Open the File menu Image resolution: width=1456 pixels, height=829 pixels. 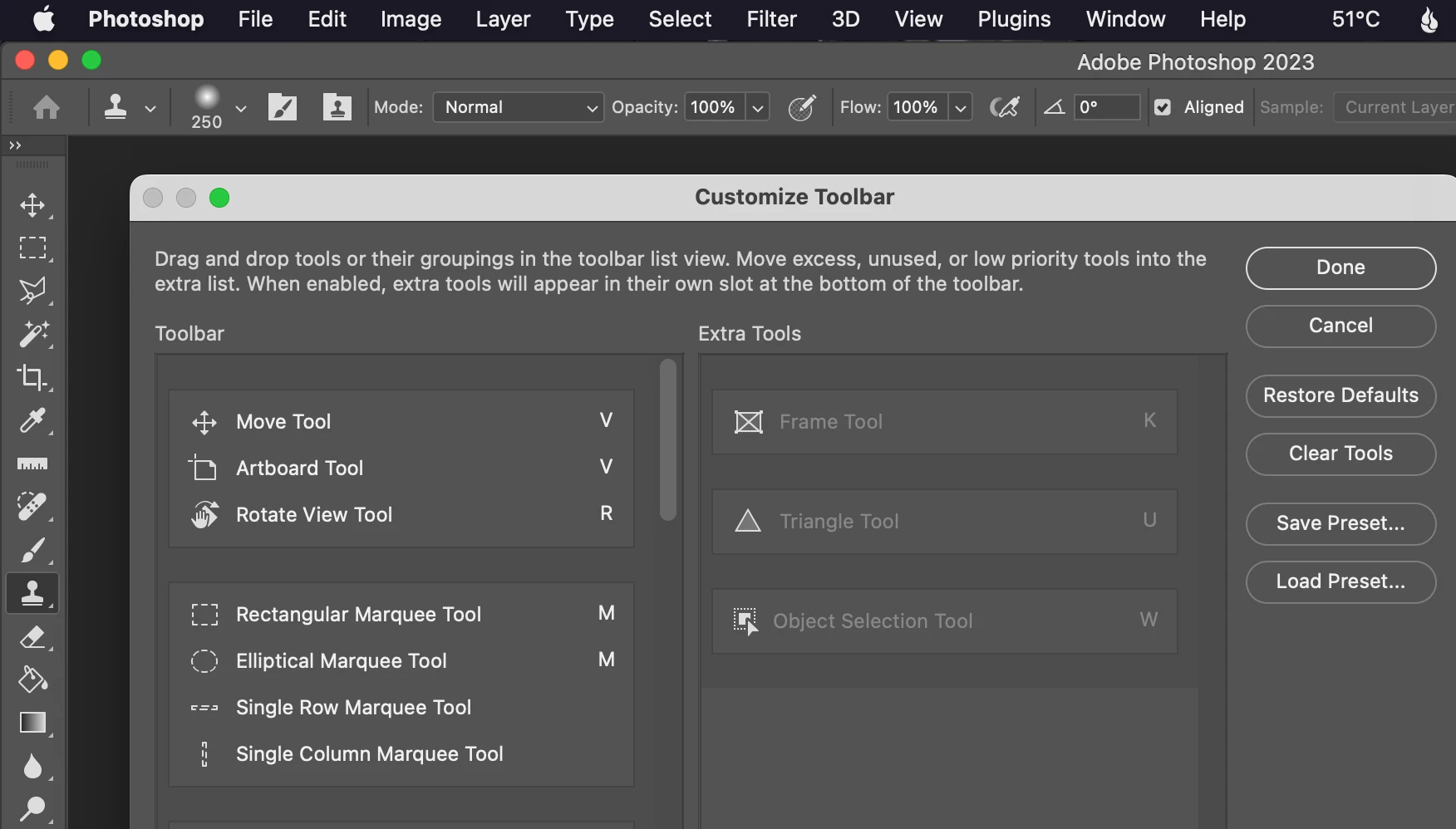255,19
